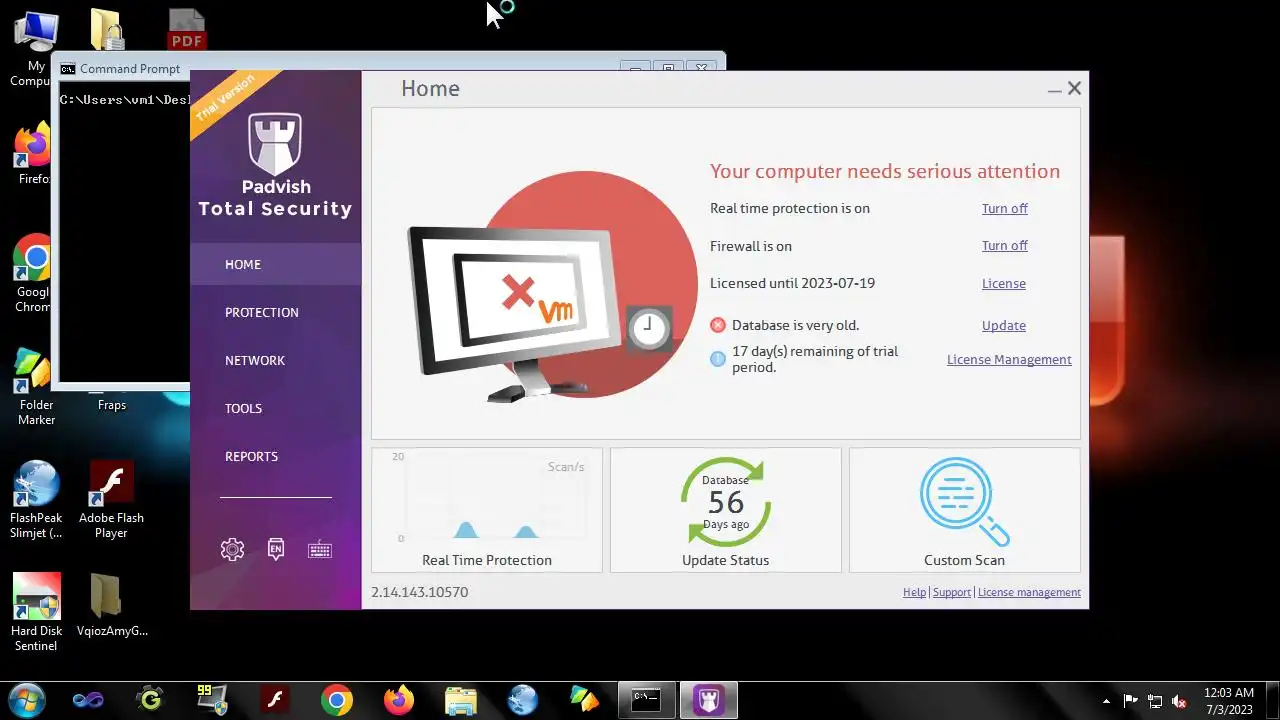Image resolution: width=1280 pixels, height=720 pixels.
Task: Show hidden system tray icons
Action: (1106, 701)
